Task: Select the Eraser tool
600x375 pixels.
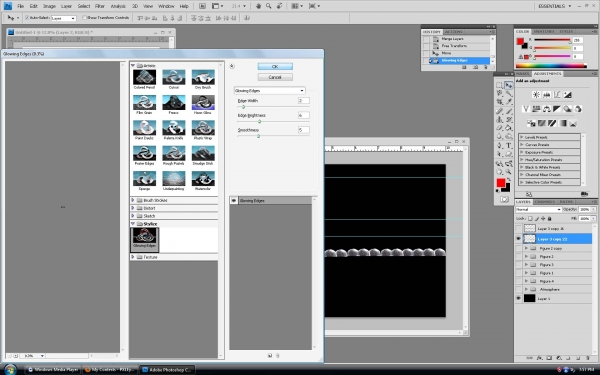Action: pyautogui.click(x=499, y=128)
